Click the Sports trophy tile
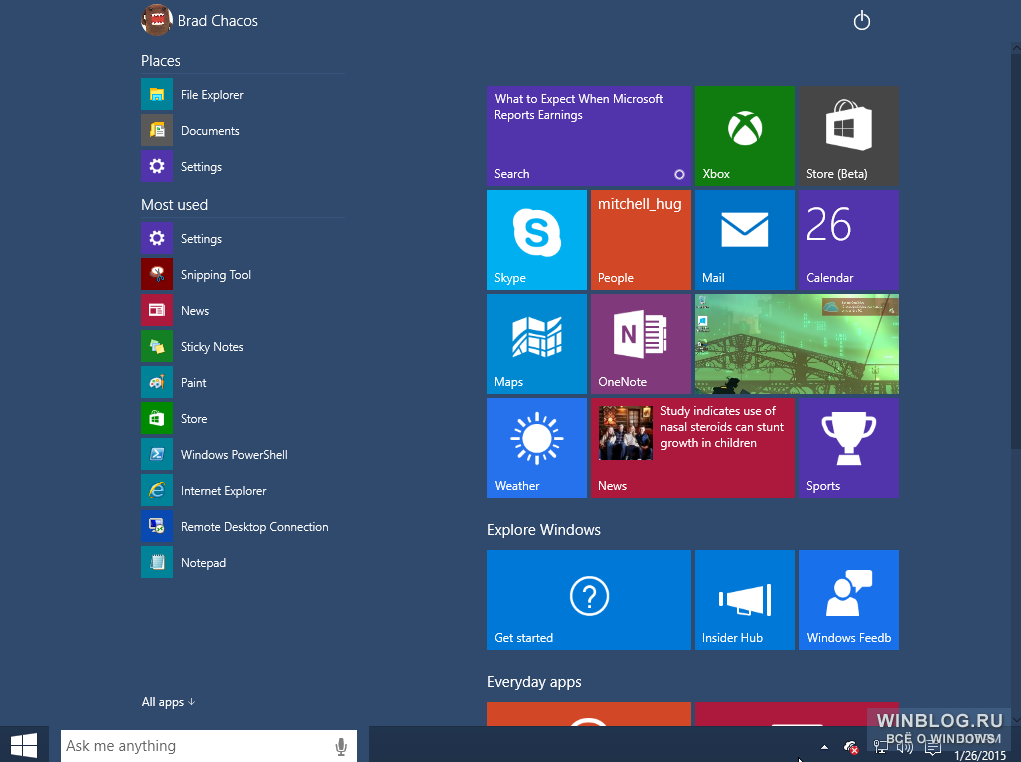This screenshot has width=1021, height=762. 848,448
